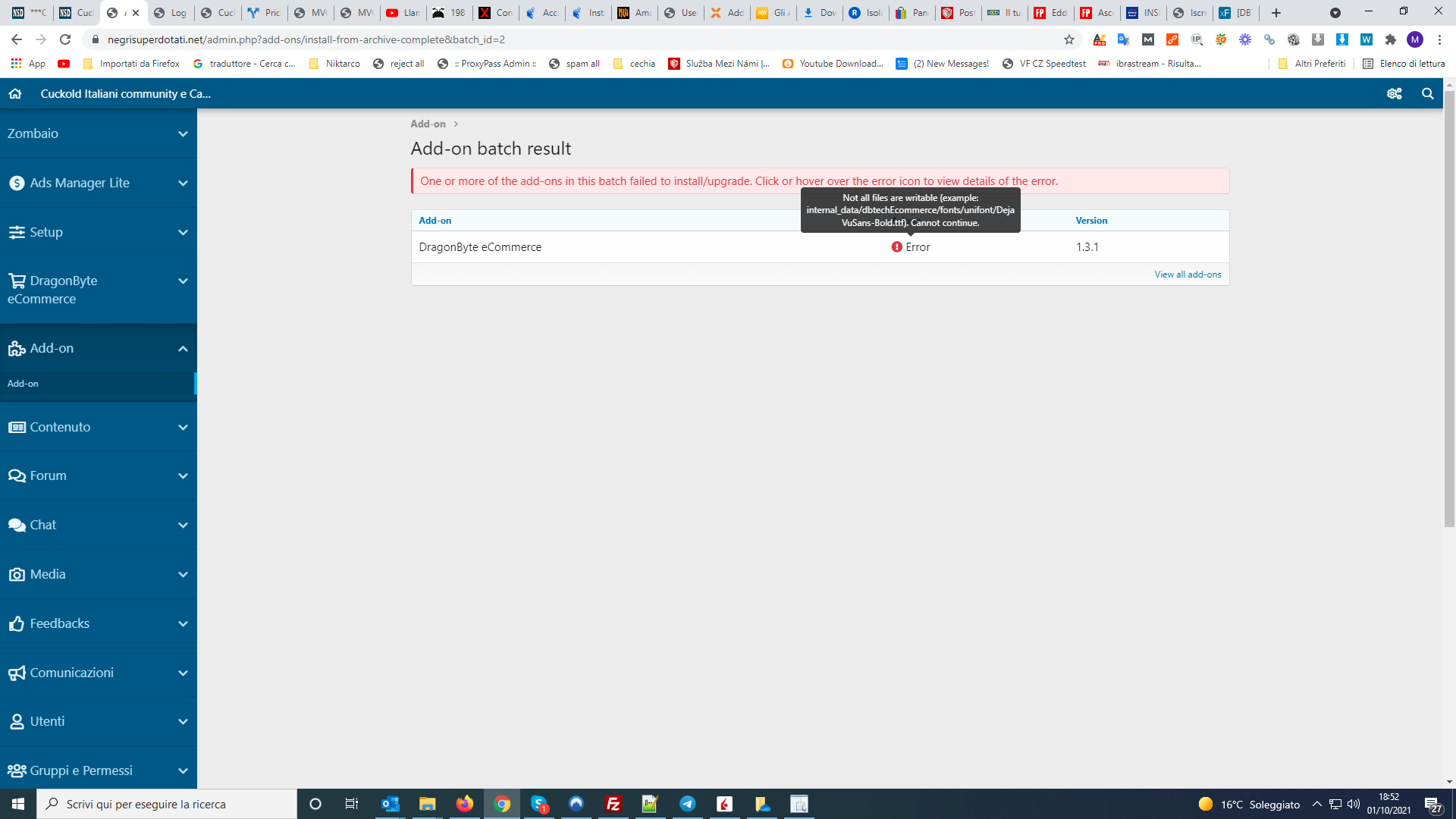This screenshot has width=1456, height=819.
Task: Reload the page with the refresh button
Action: pyautogui.click(x=65, y=39)
